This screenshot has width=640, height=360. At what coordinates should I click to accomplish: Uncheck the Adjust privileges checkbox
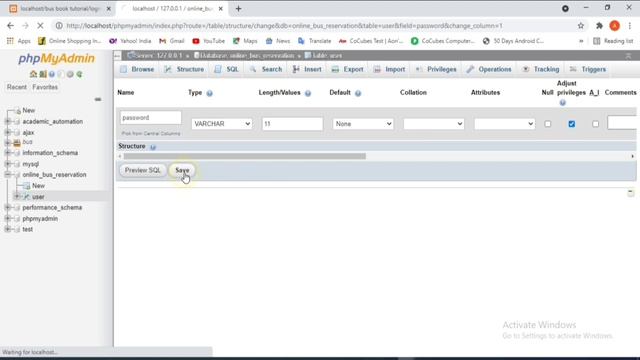571,124
